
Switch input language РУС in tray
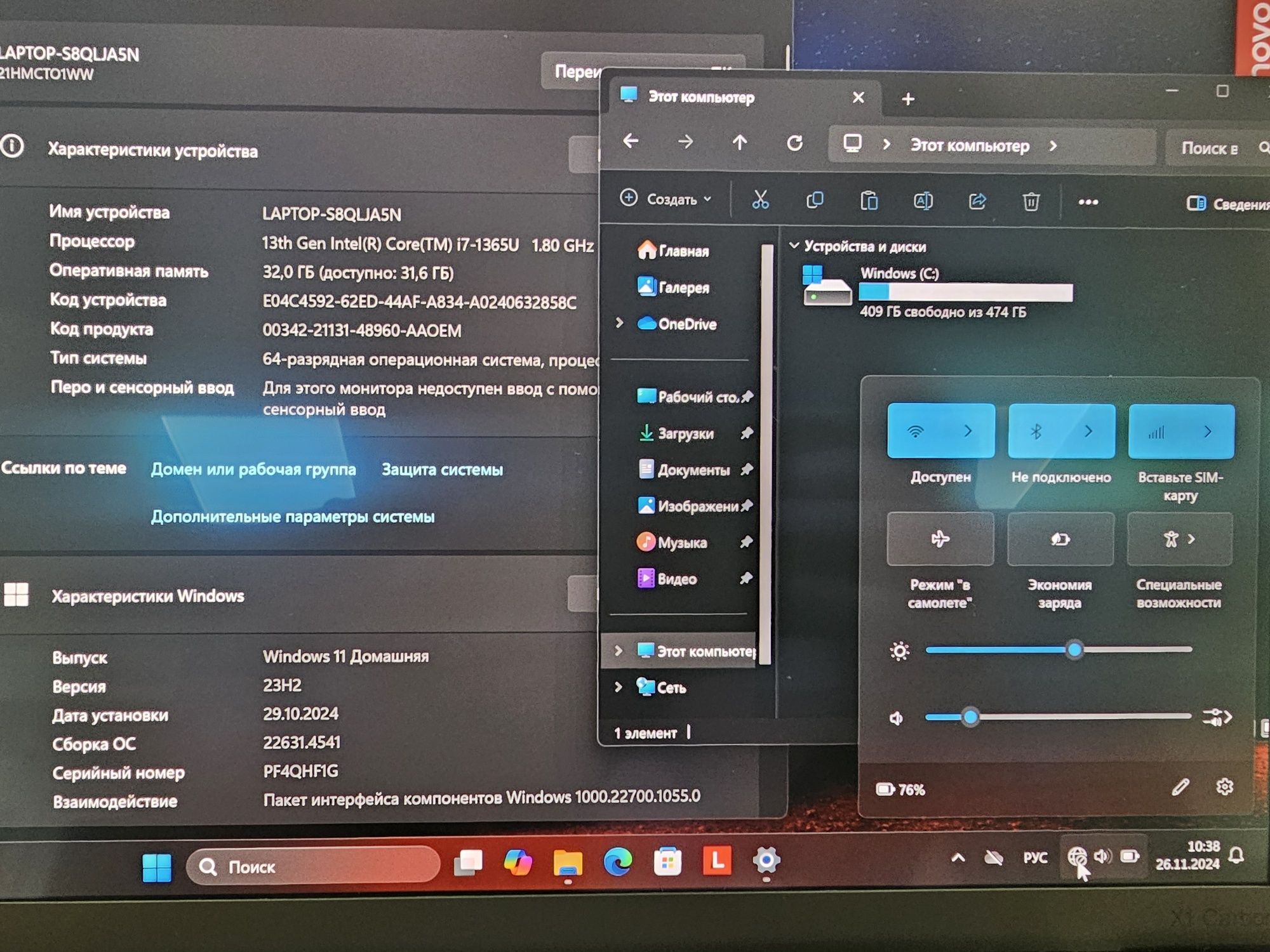point(1035,857)
